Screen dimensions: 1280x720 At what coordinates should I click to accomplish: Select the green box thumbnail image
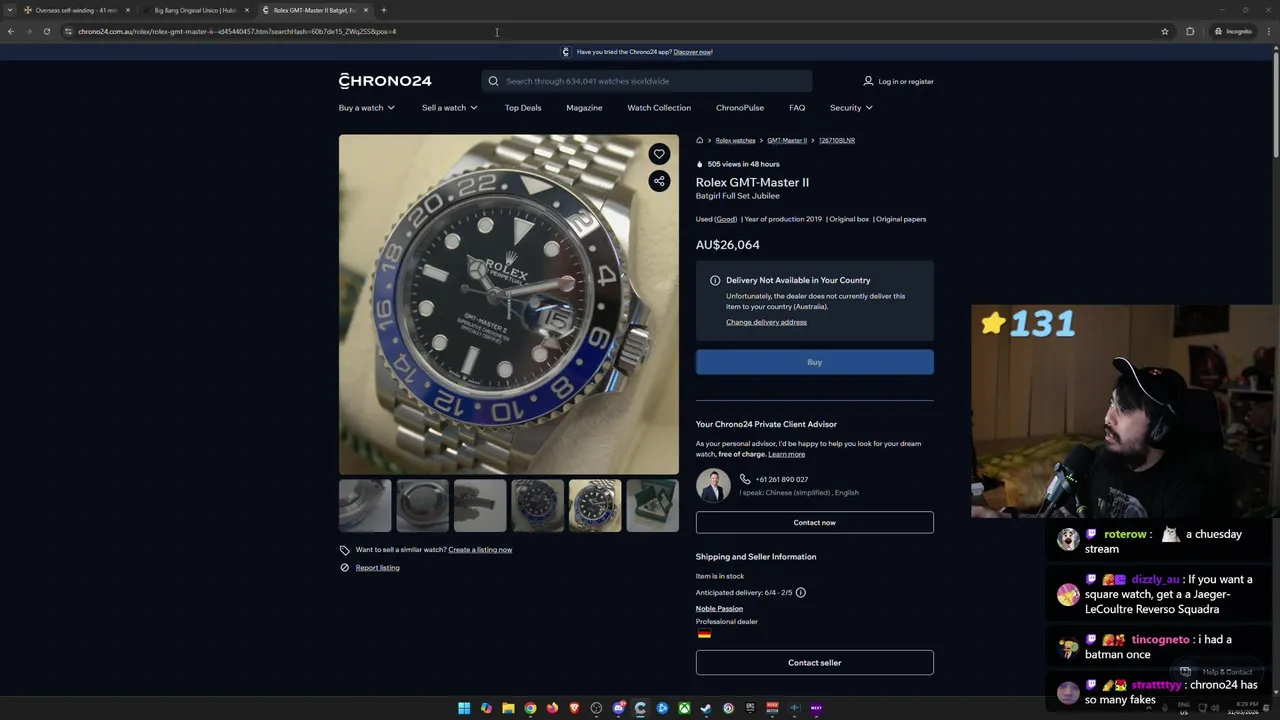tap(652, 505)
